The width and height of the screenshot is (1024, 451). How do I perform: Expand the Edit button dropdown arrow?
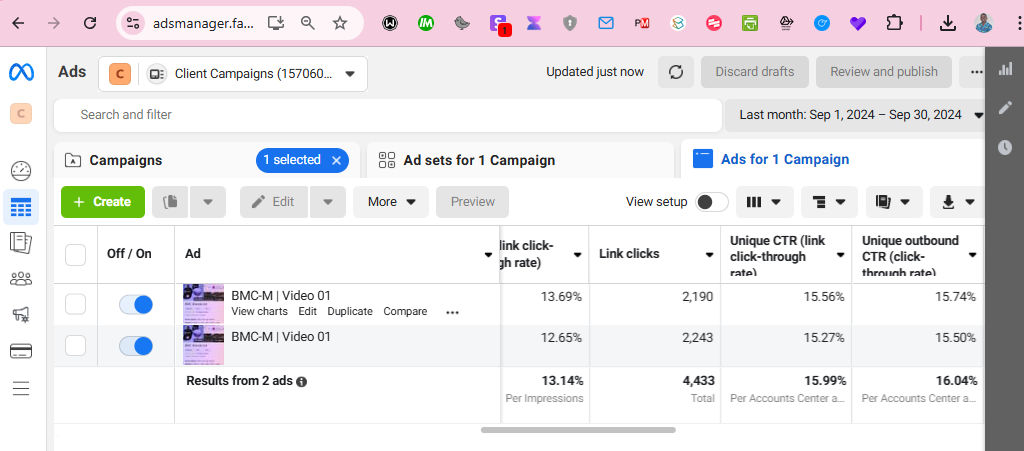328,202
